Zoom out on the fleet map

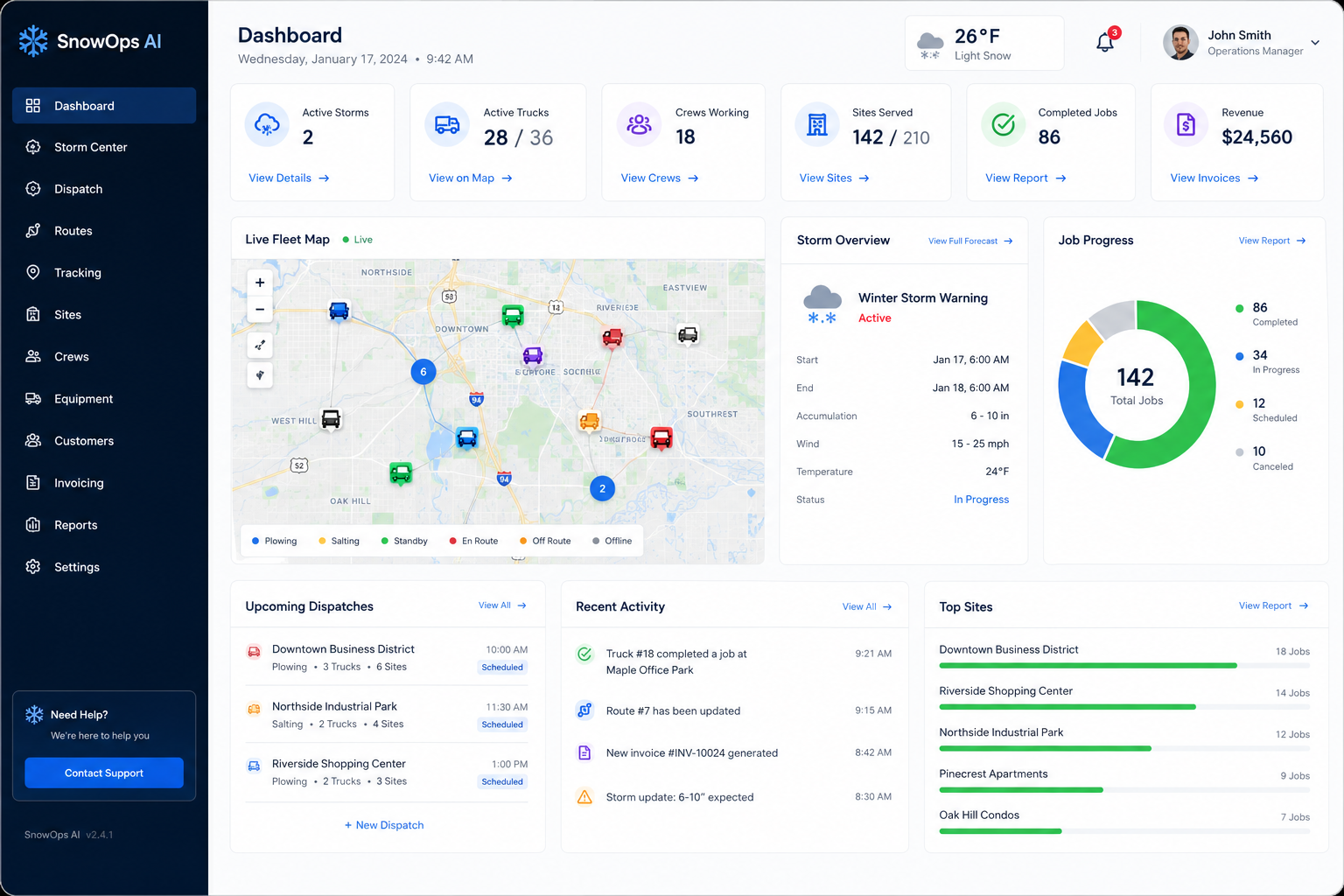tap(260, 310)
